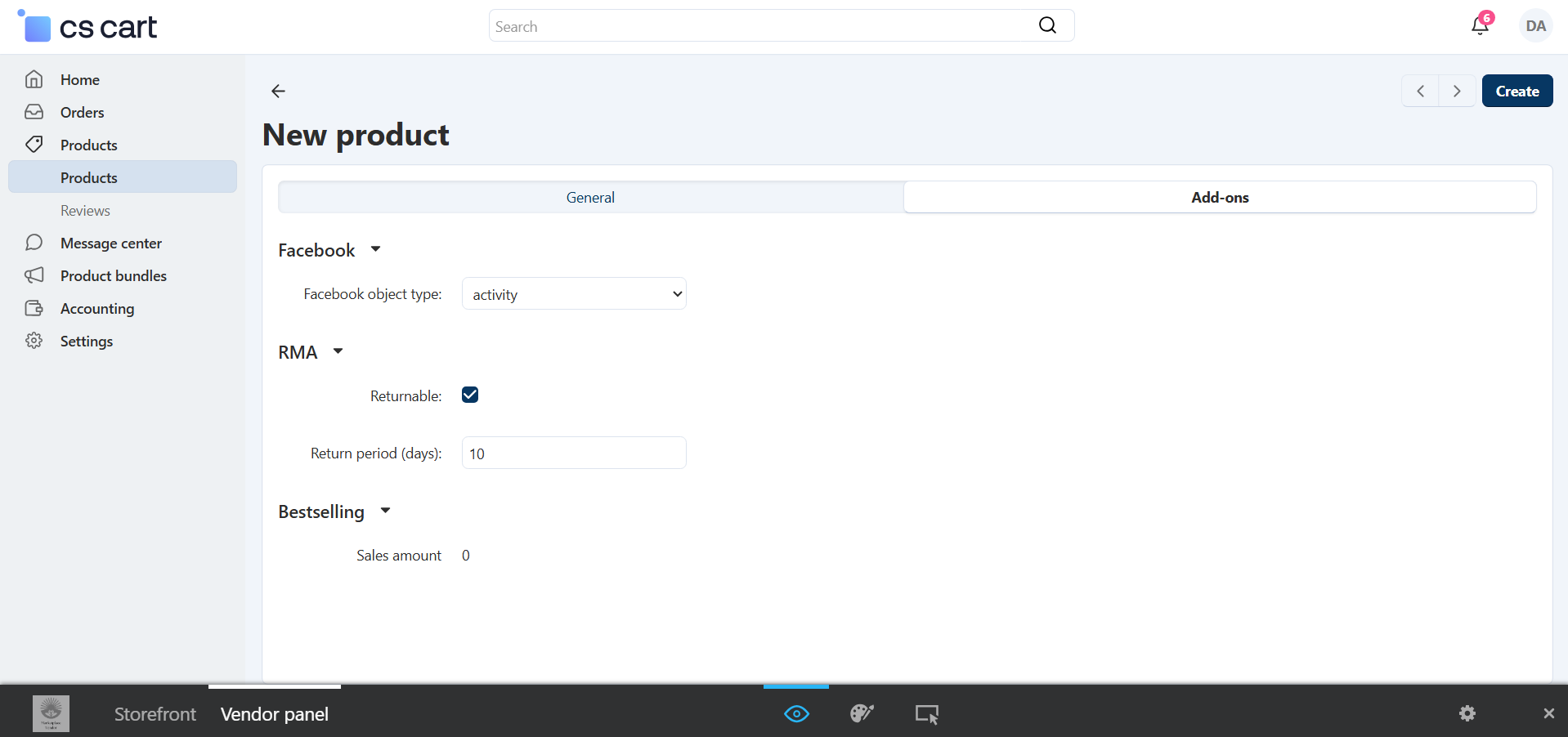
Task: Click the search magnifier icon
Action: 1047,26
